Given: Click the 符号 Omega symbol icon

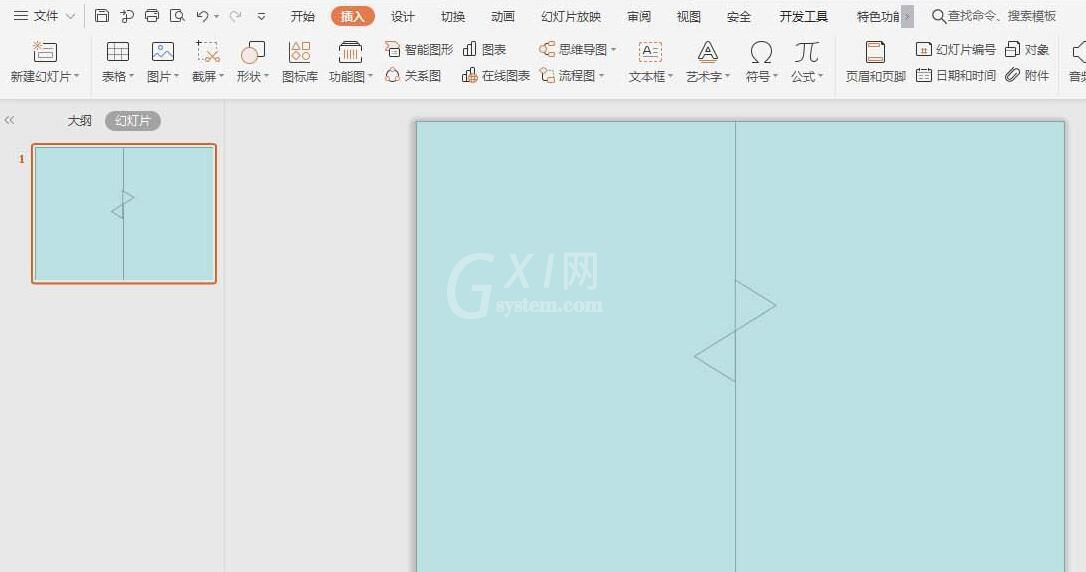Looking at the screenshot, I should tap(761, 51).
